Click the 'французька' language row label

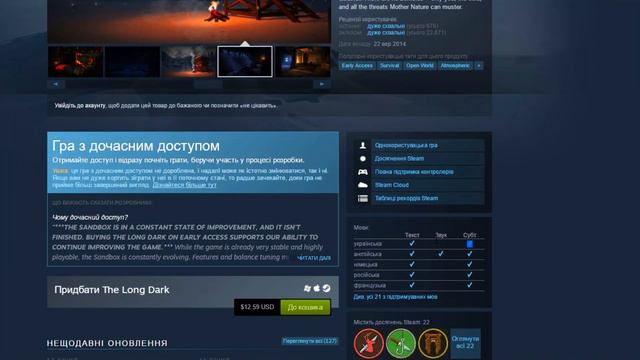click(x=369, y=285)
